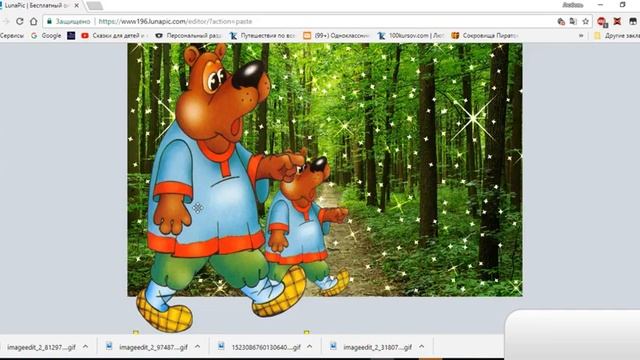
Task: Open the Другие закладки bookmarks folder
Action: click(617, 36)
